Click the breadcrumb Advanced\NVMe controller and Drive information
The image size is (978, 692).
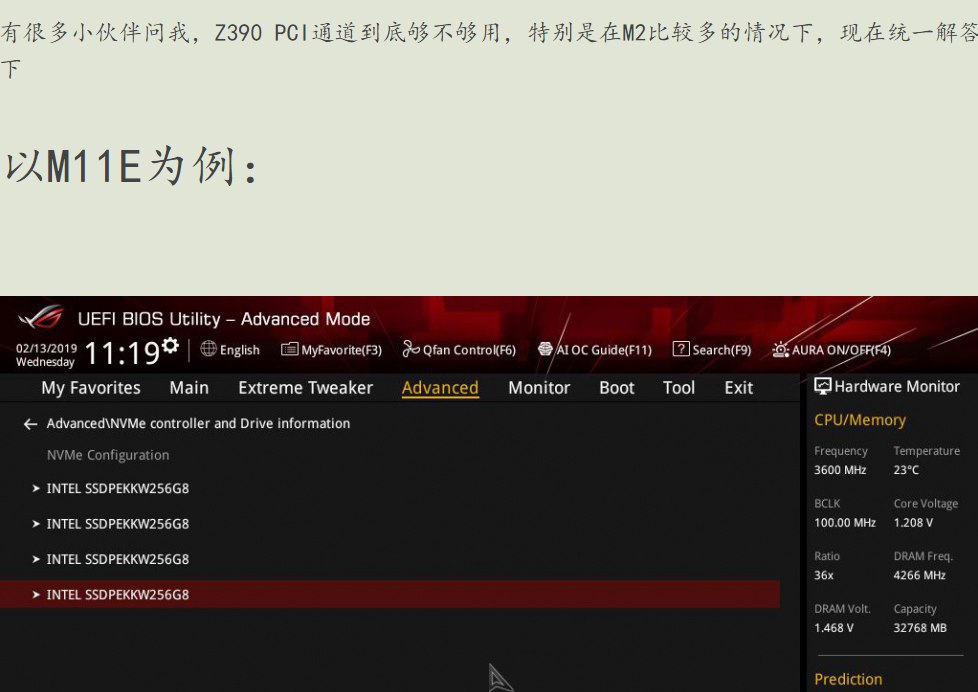pos(198,424)
